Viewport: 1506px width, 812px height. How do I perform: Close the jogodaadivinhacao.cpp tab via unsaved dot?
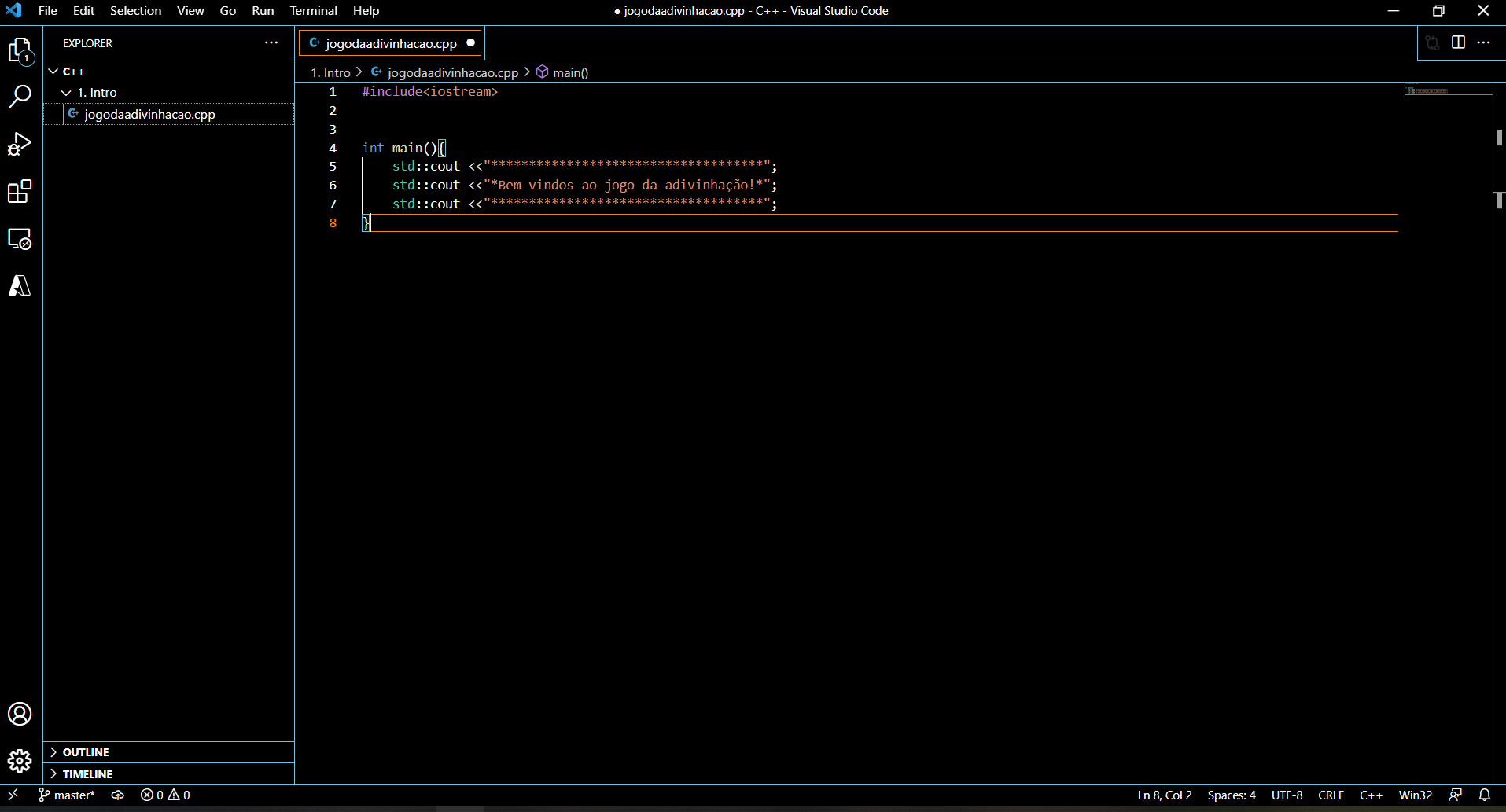click(470, 42)
